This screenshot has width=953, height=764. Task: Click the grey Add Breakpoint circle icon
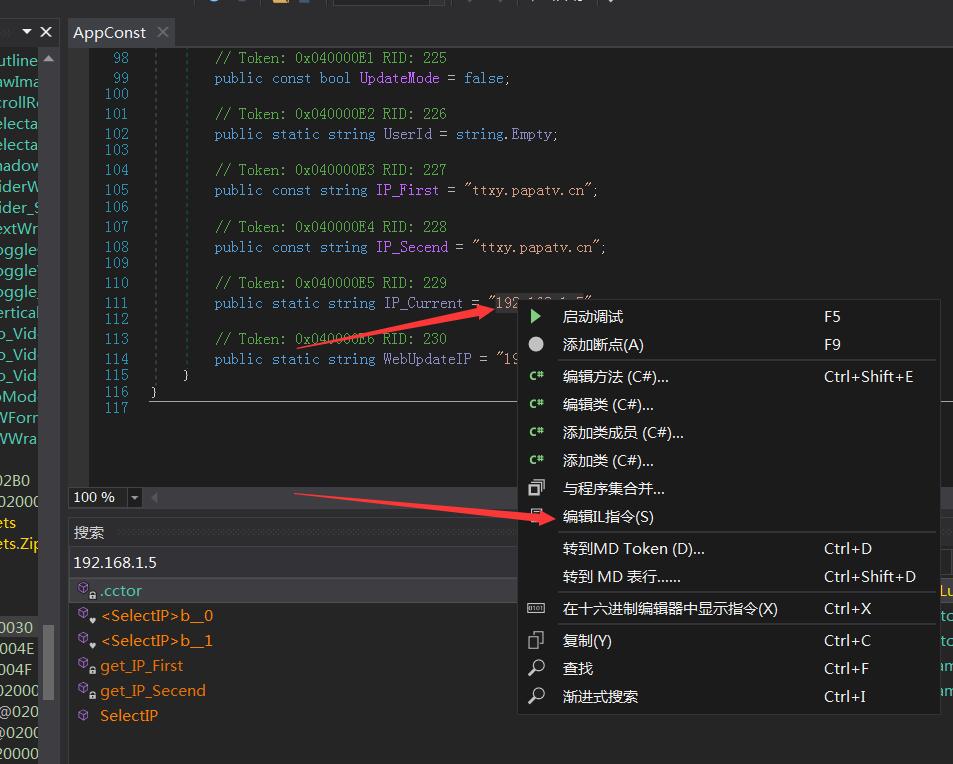536,344
